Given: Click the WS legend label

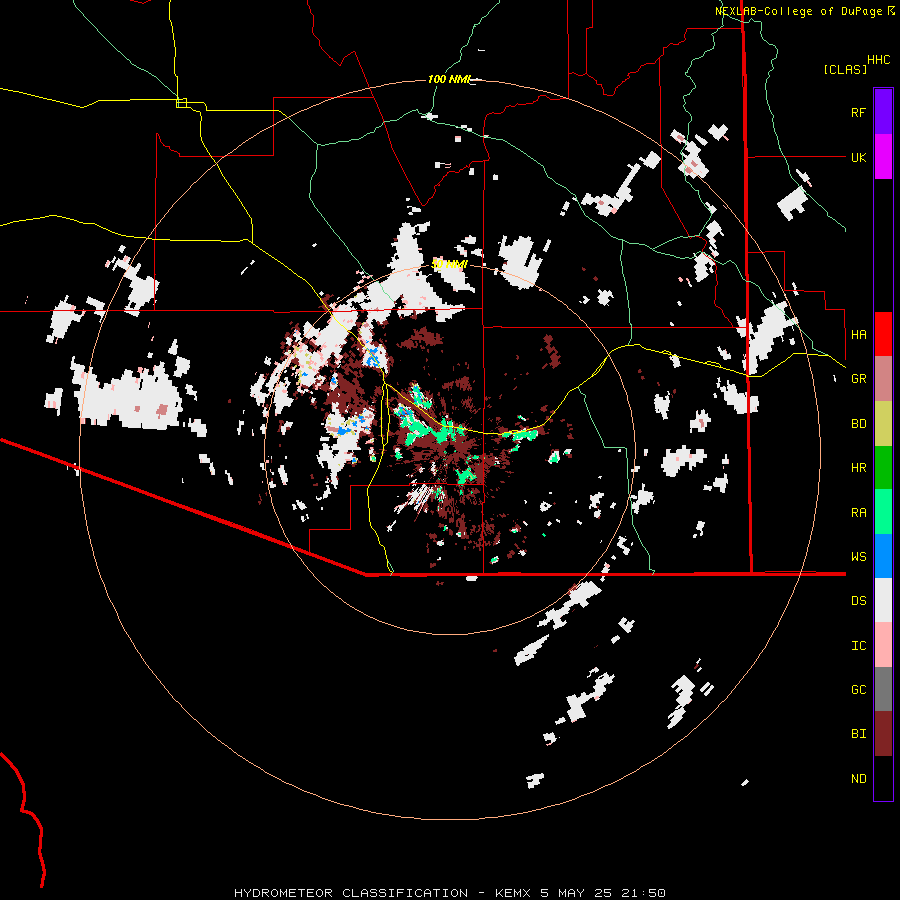Looking at the screenshot, I should (858, 557).
